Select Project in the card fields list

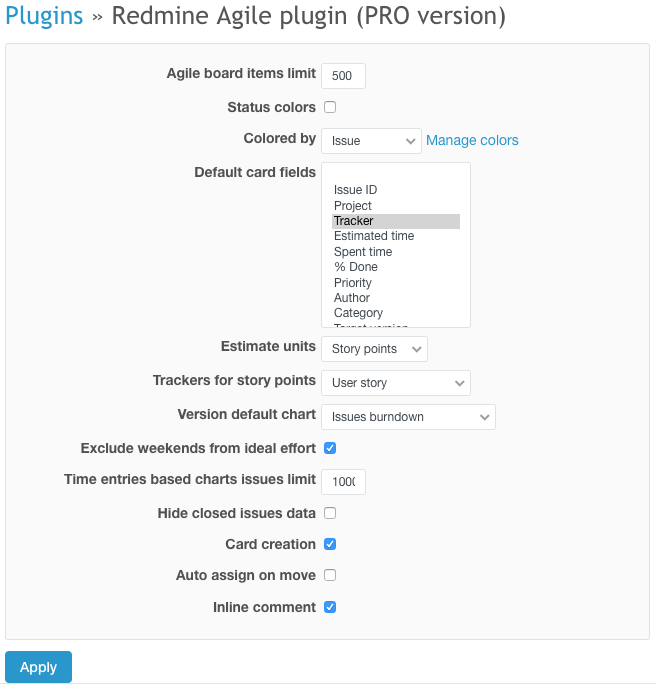click(353, 206)
